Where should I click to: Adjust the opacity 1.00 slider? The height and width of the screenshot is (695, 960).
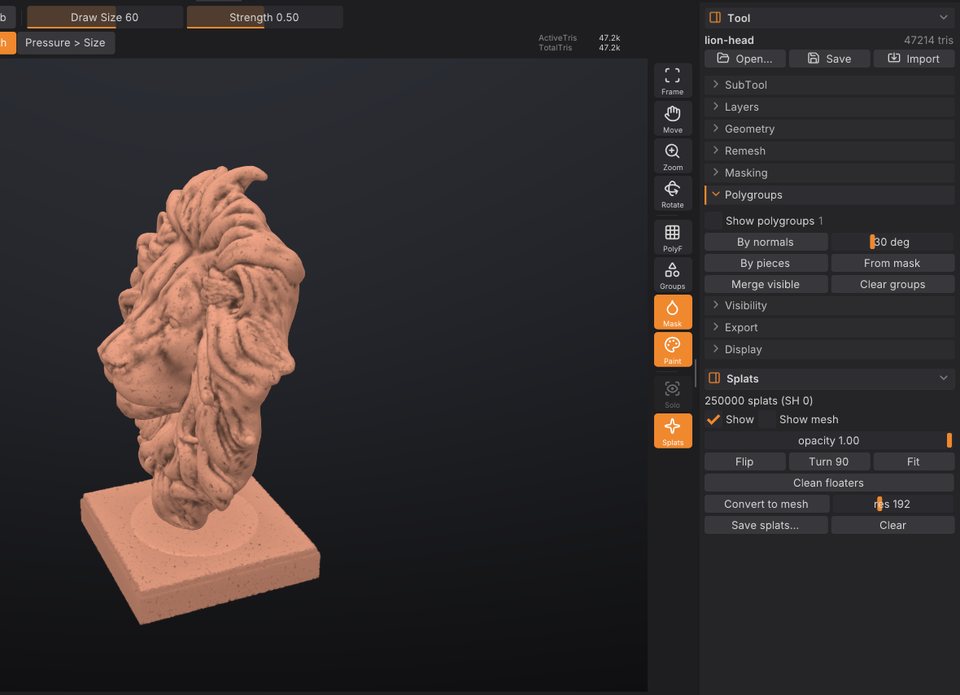[829, 441]
